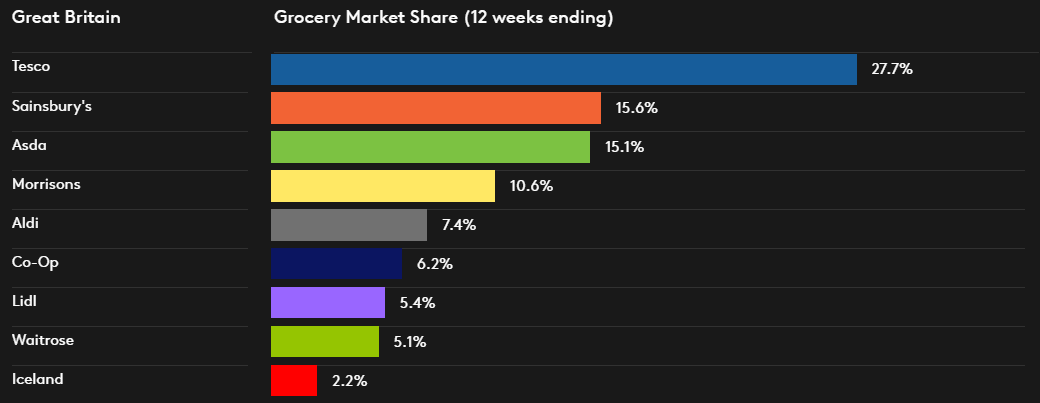Click the yellow Morrisons bar
This screenshot has height=403, width=1040.
click(x=382, y=186)
